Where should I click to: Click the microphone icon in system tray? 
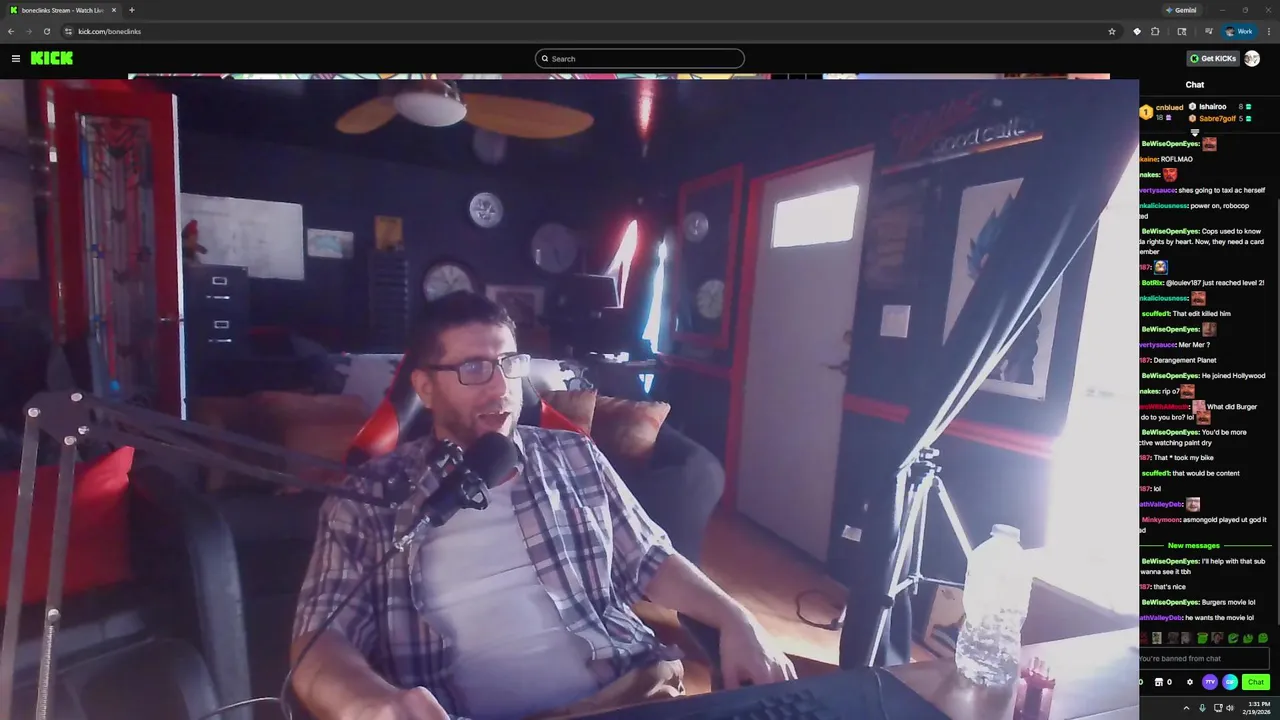pyautogui.click(x=1202, y=708)
